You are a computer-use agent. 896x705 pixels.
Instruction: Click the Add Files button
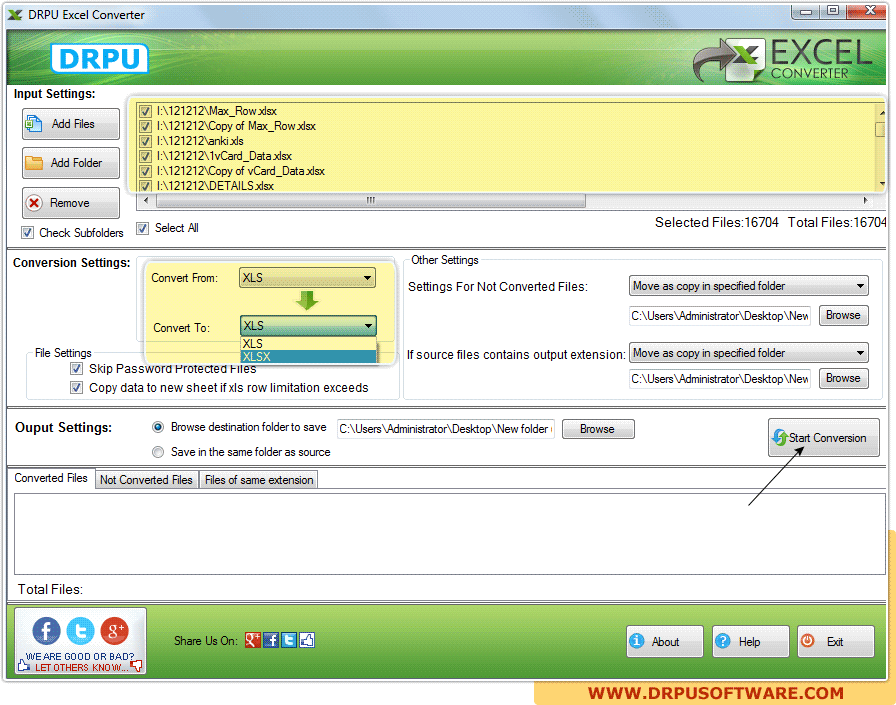coord(71,124)
